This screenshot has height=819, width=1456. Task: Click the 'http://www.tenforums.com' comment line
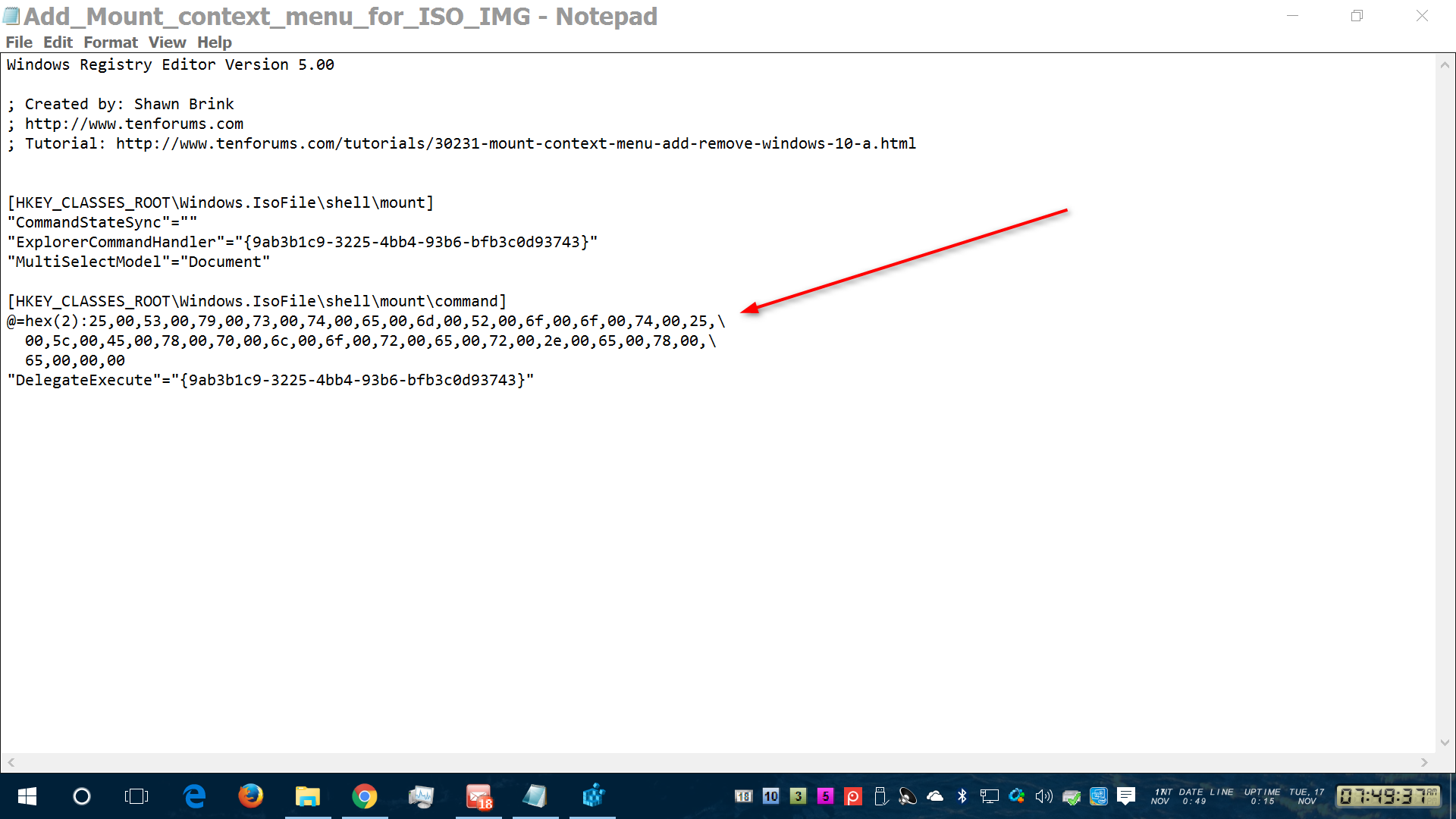pyautogui.click(x=125, y=124)
